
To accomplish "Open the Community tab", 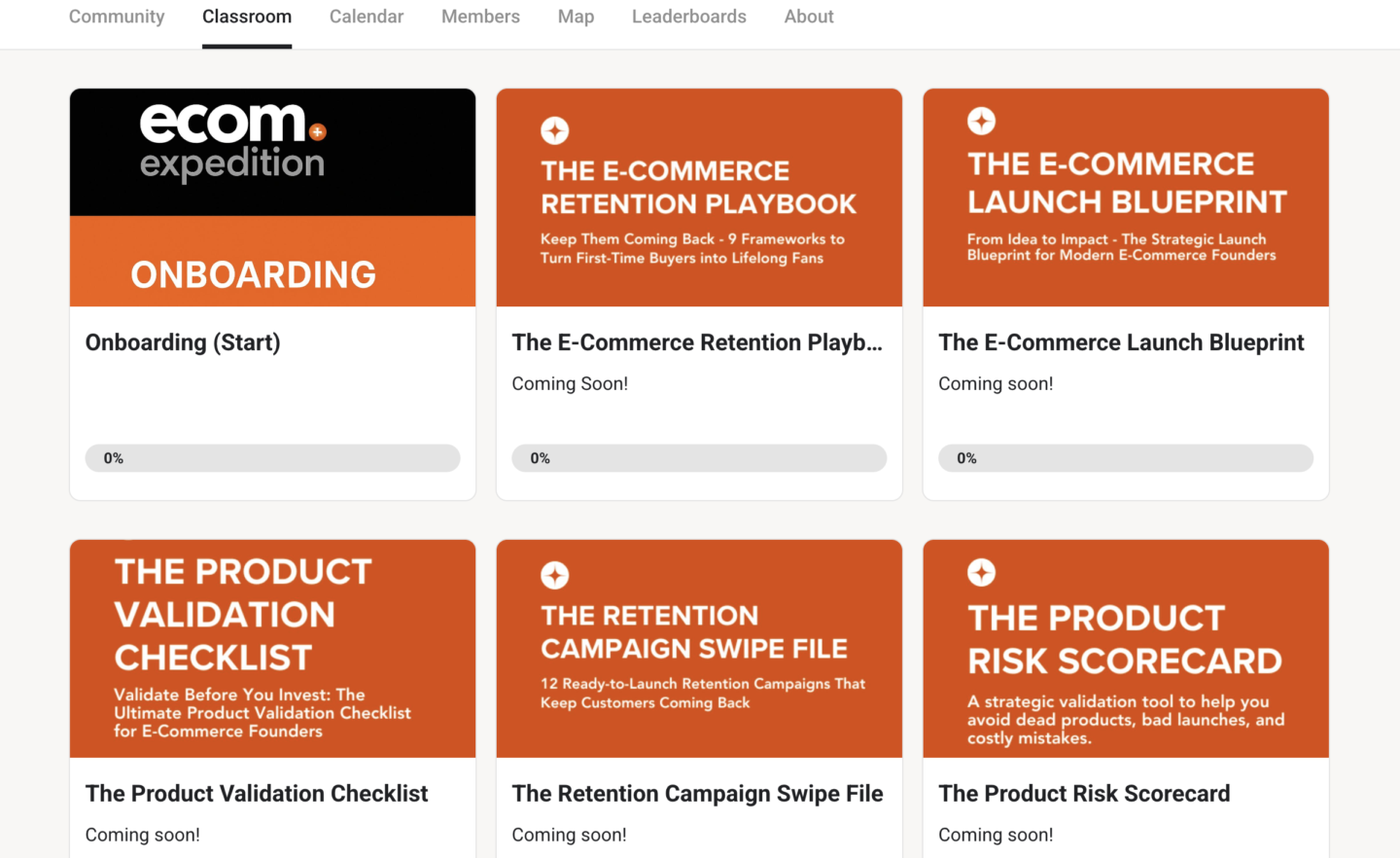I will click(x=117, y=17).
